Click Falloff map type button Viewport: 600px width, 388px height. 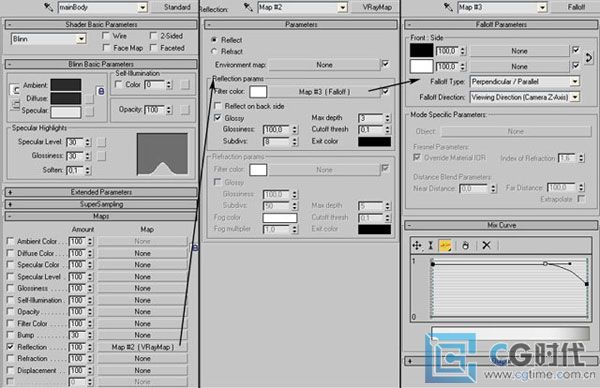point(576,7)
